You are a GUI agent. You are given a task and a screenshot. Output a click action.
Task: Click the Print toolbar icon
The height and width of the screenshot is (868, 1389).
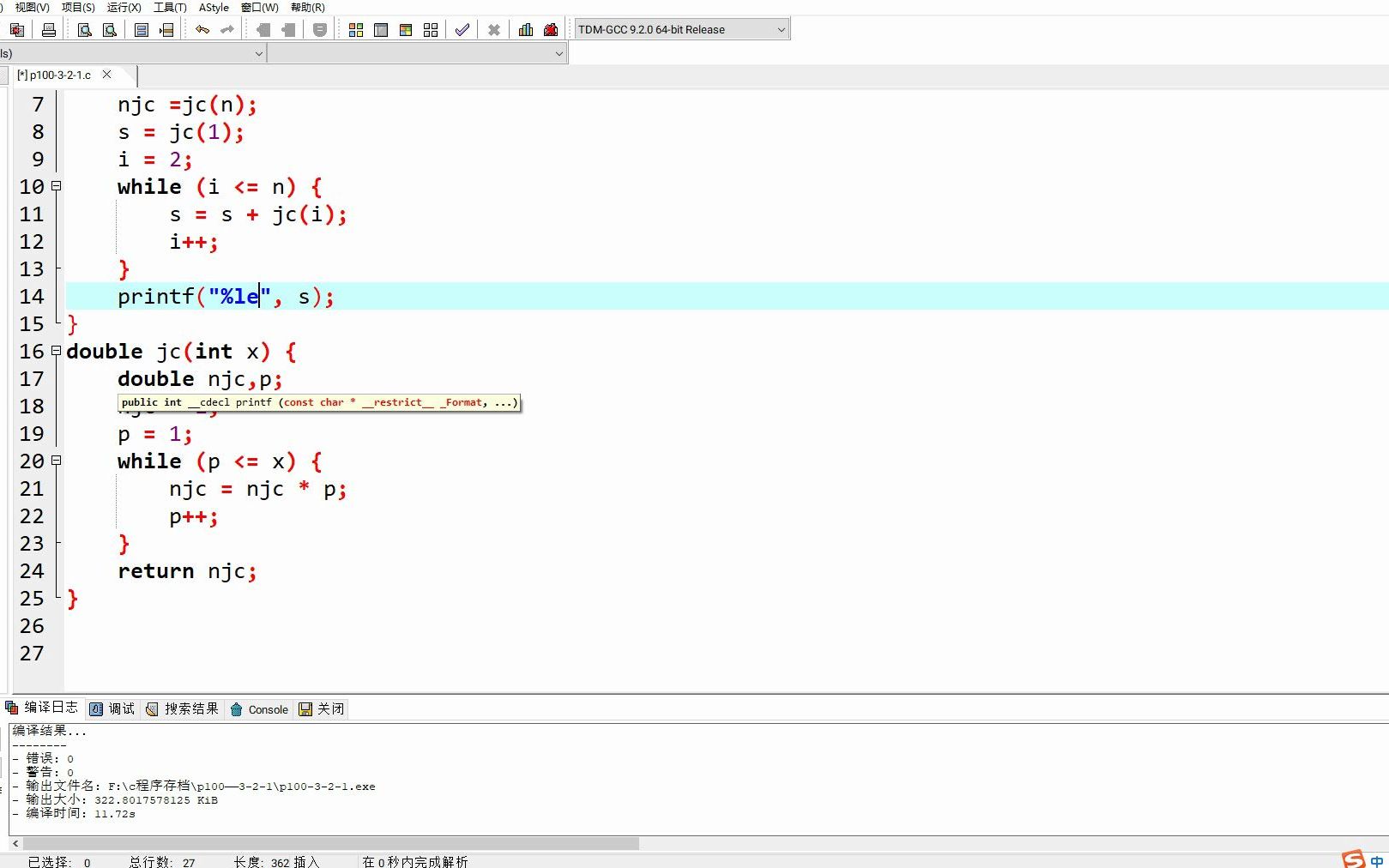pyautogui.click(x=49, y=30)
